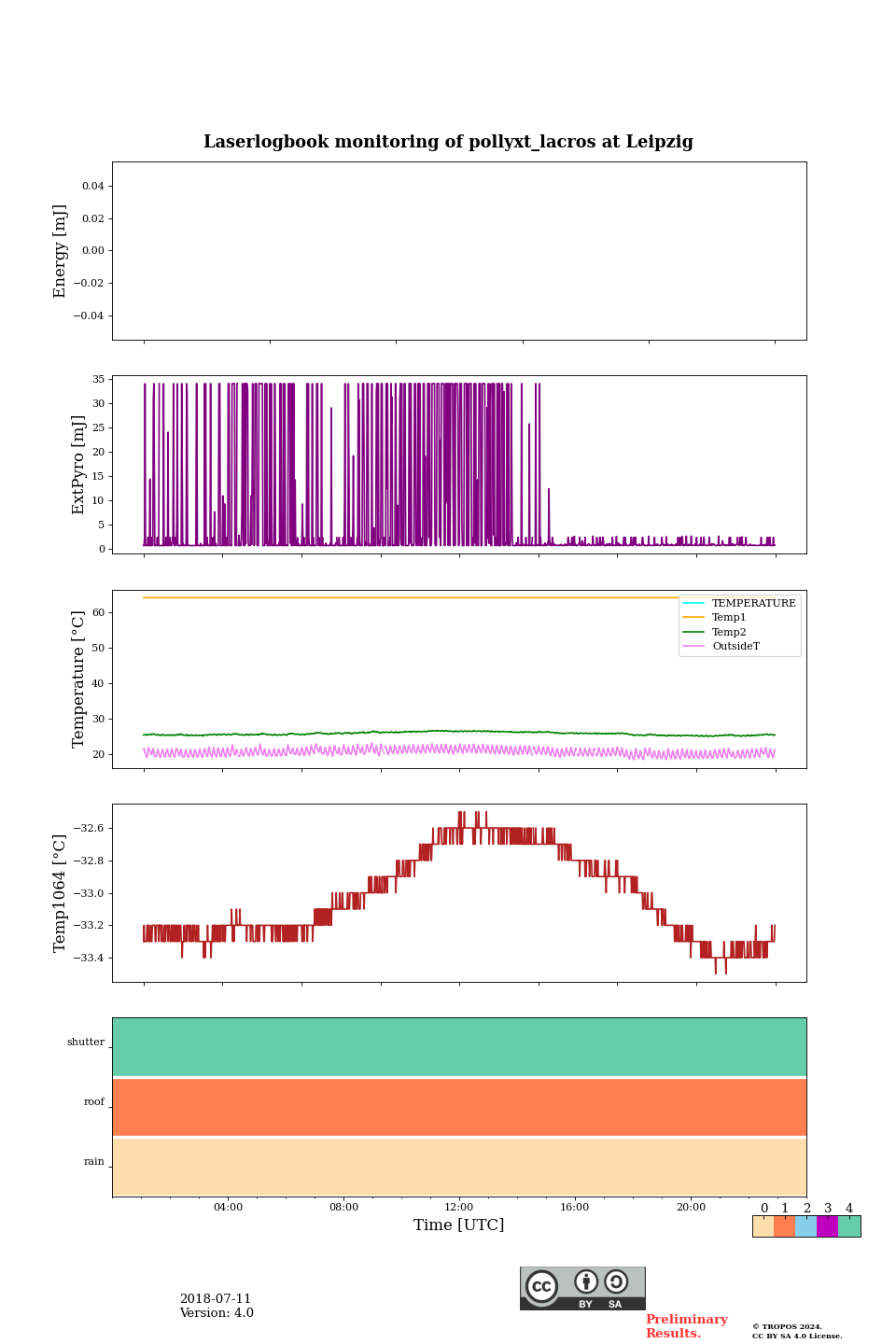896x1344 pixels.
Task: Click the orange roof status band
Action: 459,1107
